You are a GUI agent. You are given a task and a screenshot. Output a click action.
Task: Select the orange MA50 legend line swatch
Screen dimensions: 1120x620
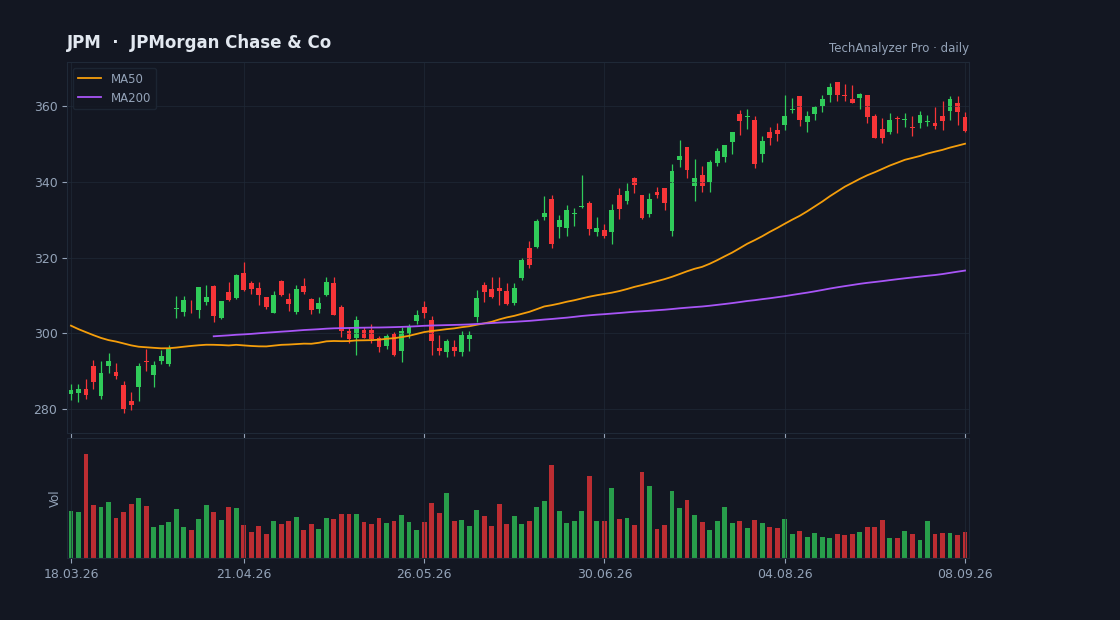(89, 79)
